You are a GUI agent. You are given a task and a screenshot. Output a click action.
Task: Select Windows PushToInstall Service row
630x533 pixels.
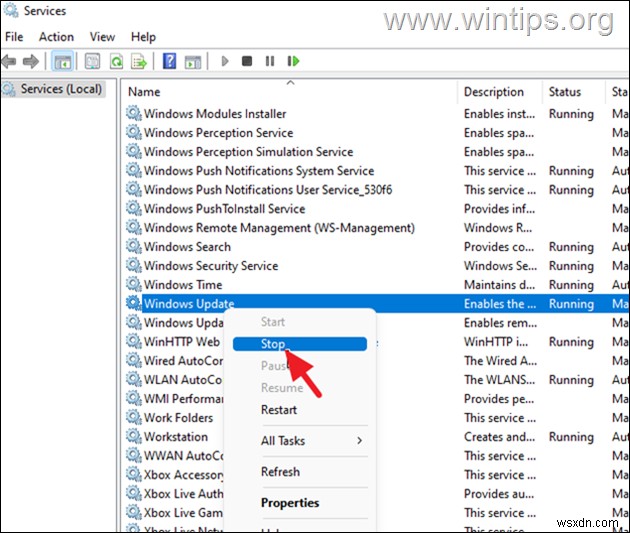point(225,209)
